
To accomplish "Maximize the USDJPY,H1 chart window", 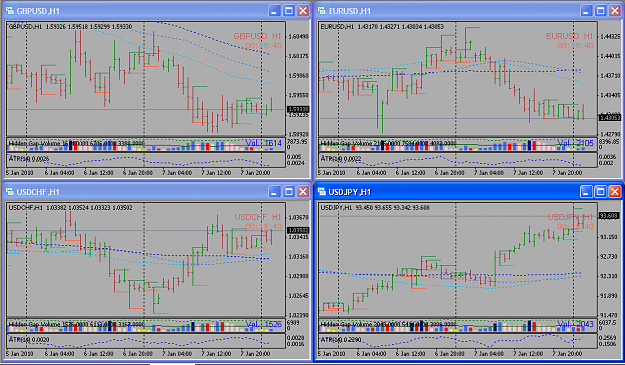I will (600, 192).
